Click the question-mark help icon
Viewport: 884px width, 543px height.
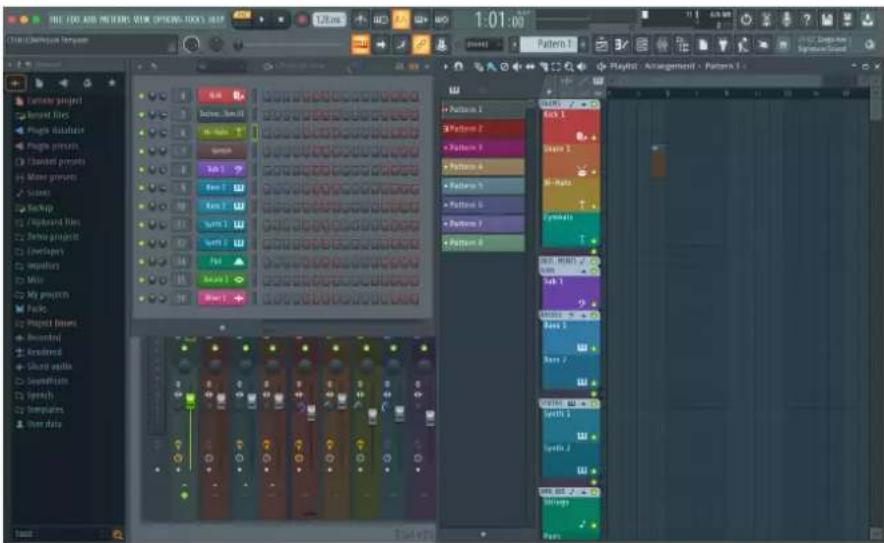pyautogui.click(x=807, y=20)
